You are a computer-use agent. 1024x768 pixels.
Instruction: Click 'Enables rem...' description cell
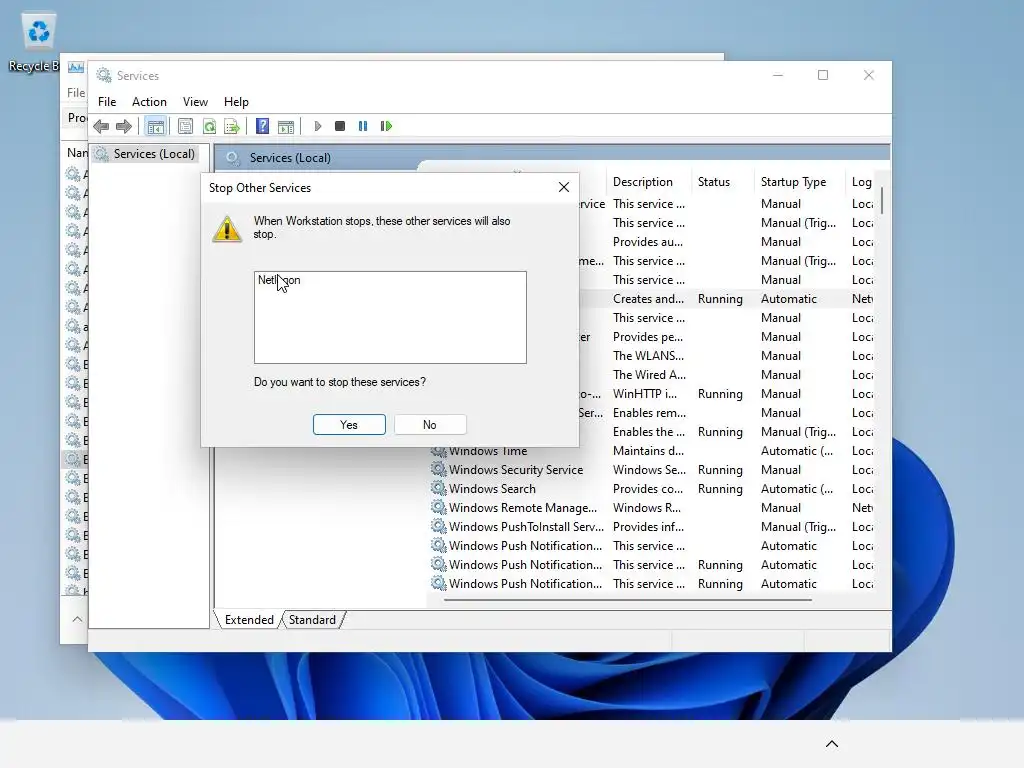[649, 412]
